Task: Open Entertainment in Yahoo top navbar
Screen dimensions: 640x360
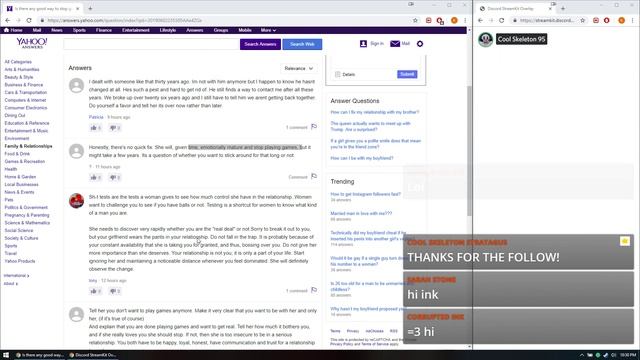Action: 136,30
